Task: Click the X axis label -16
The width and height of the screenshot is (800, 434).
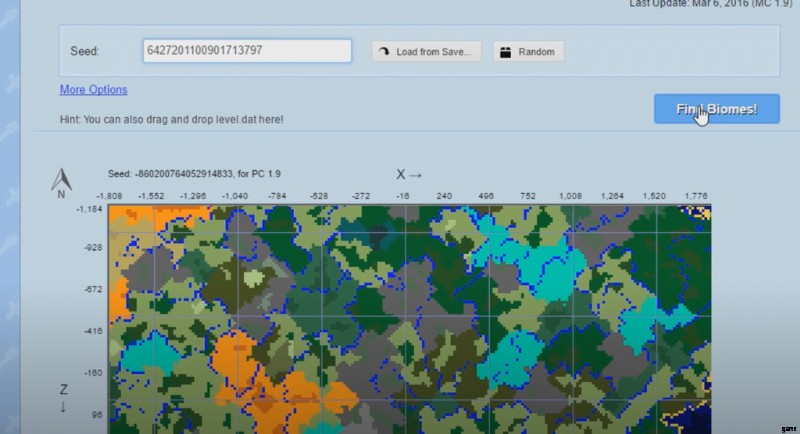Action: click(x=403, y=196)
